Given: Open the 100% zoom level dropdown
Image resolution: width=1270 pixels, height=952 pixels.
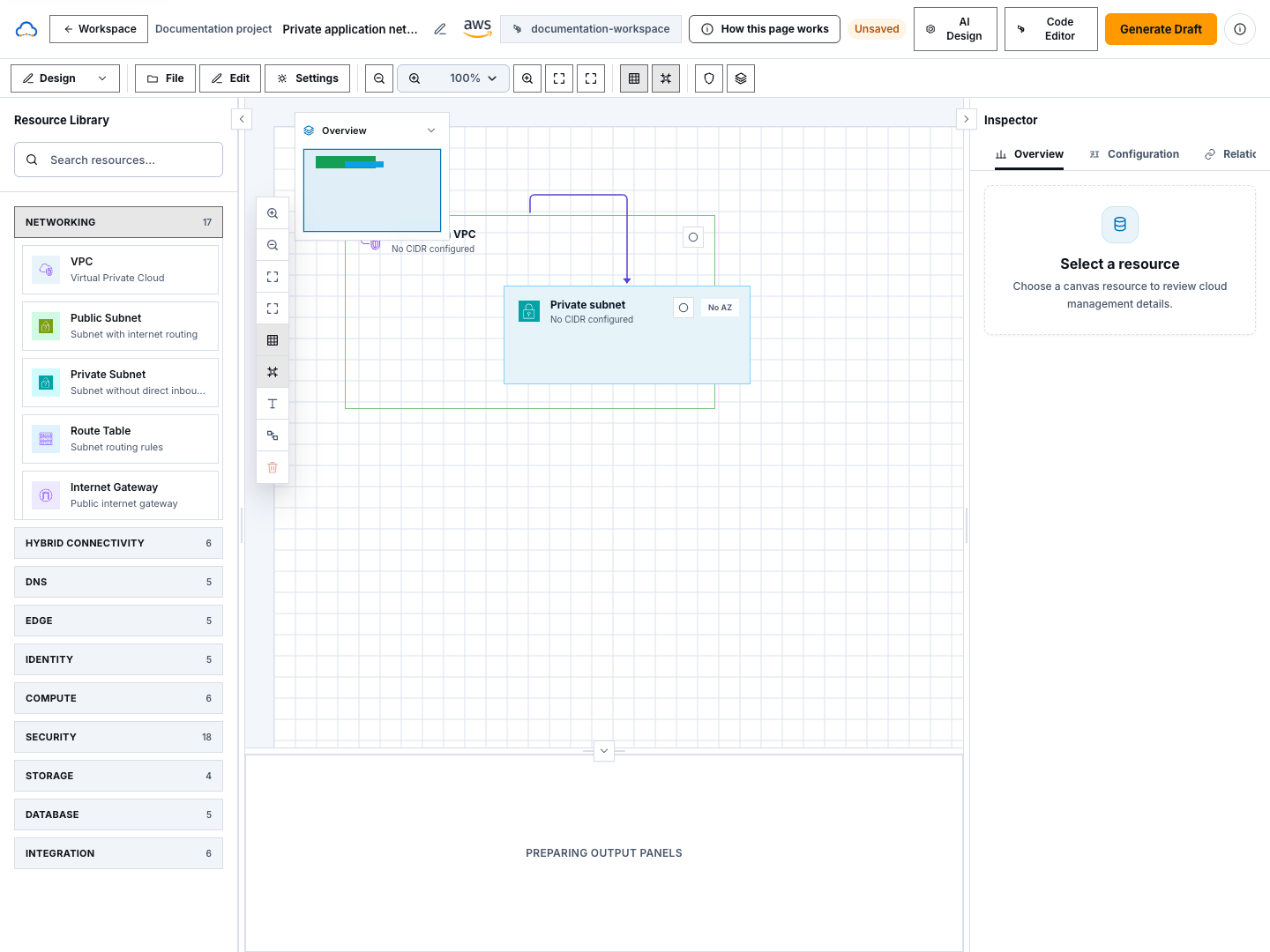Looking at the screenshot, I should 453,78.
